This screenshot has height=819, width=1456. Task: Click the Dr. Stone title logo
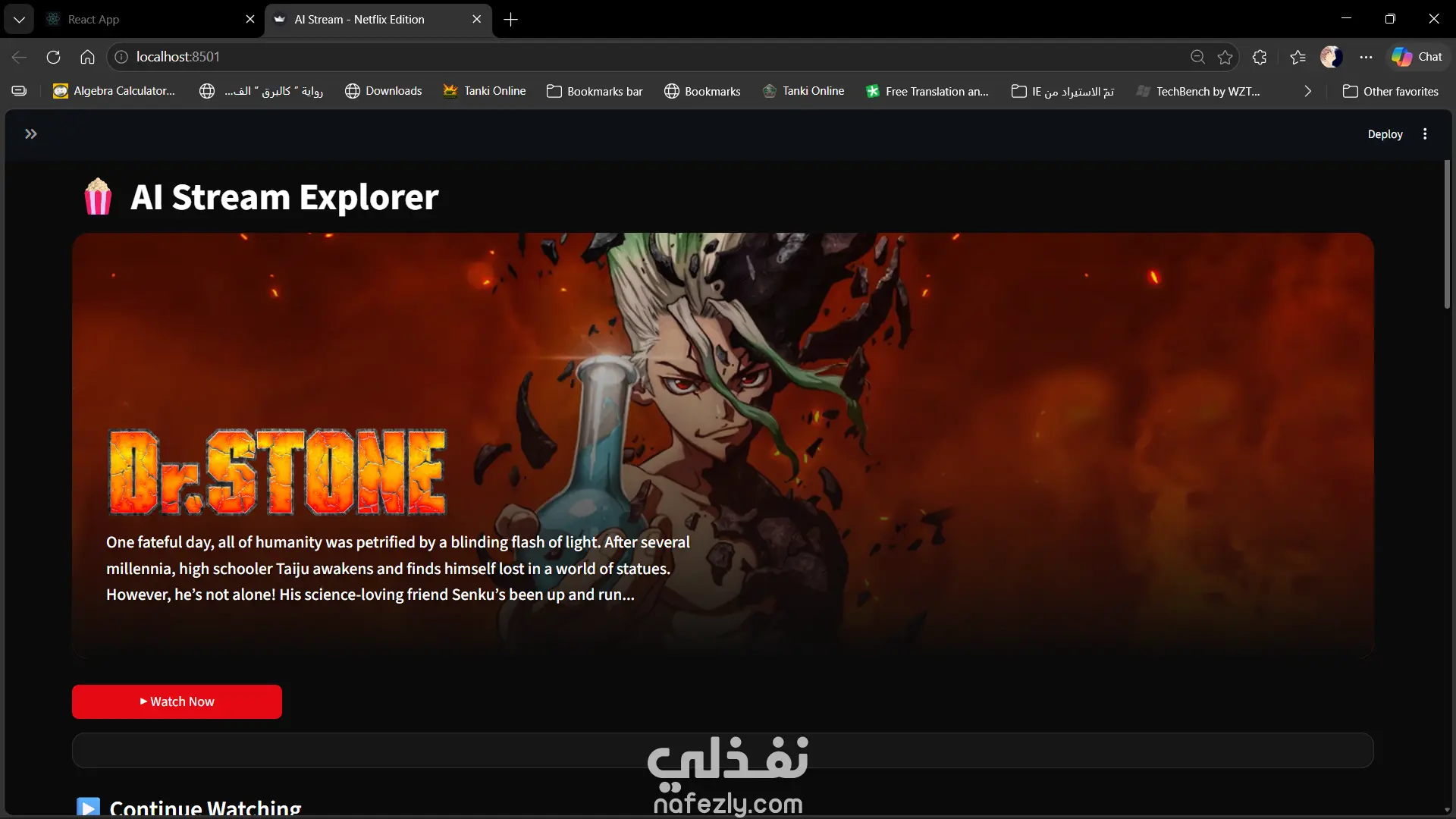(x=278, y=472)
